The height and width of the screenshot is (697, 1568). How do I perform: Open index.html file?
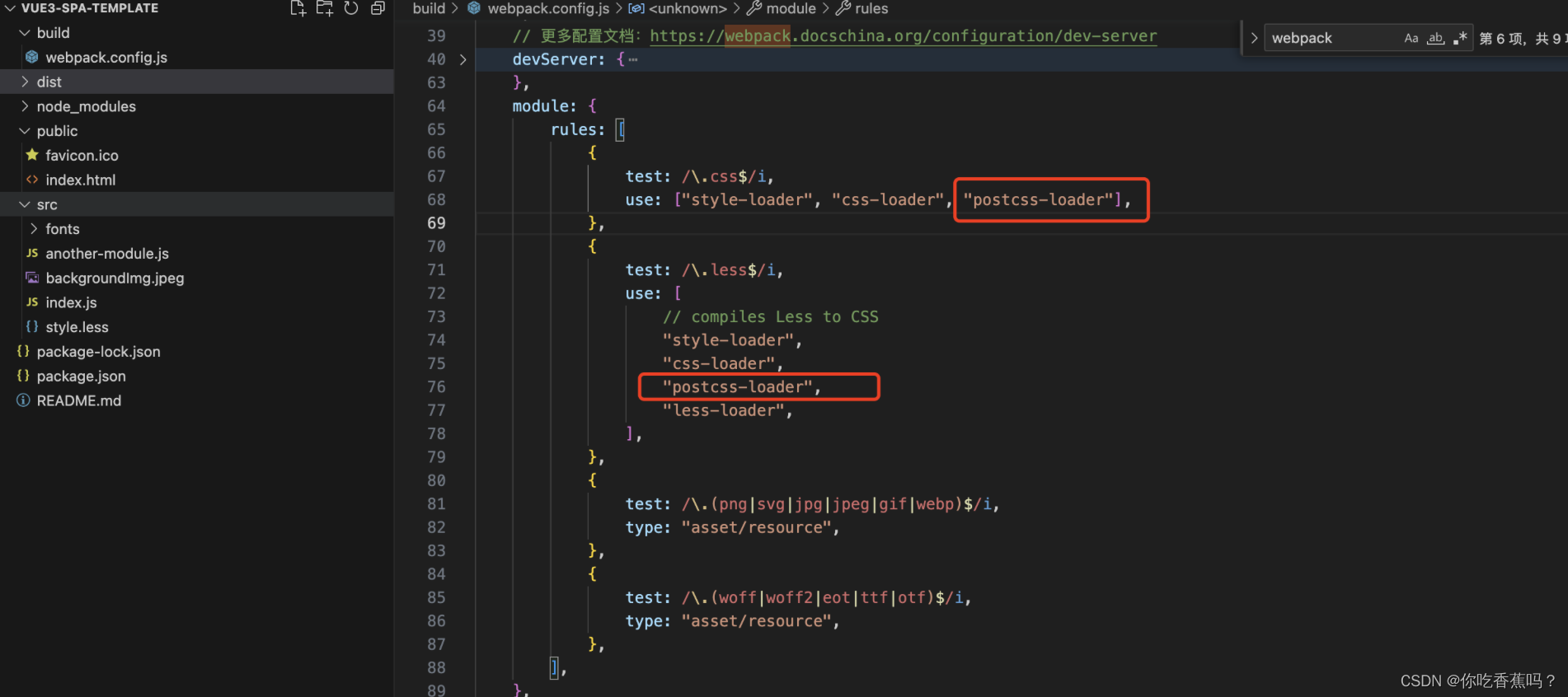[81, 180]
